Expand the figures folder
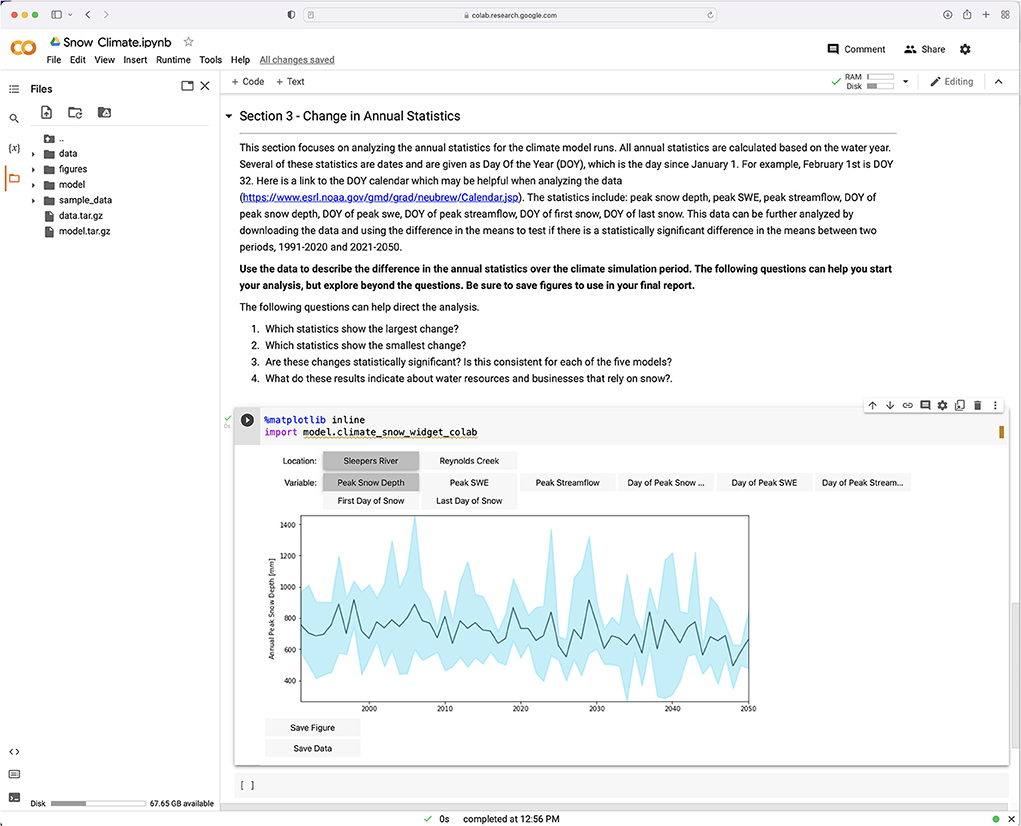Viewport: 1021px width, 826px height. (33, 170)
